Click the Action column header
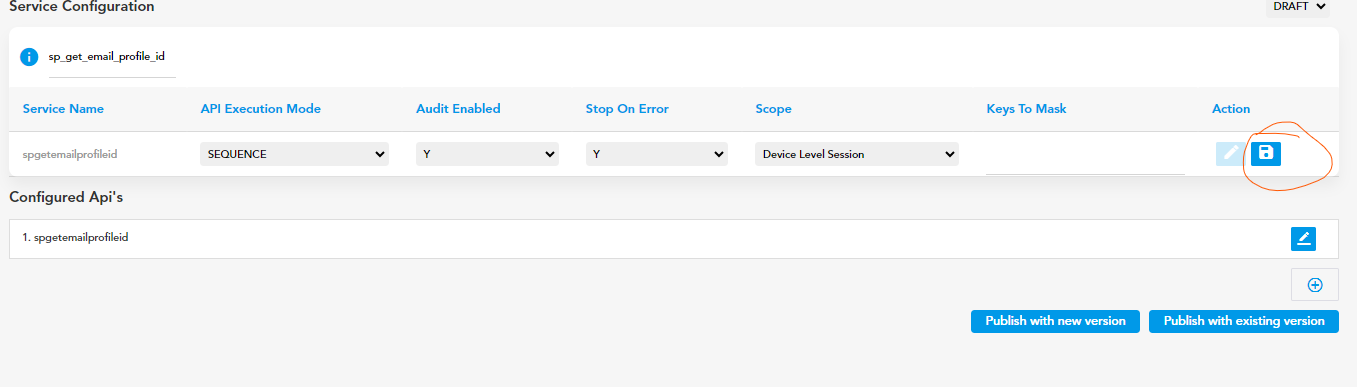The height and width of the screenshot is (387, 1357). (x=1231, y=109)
